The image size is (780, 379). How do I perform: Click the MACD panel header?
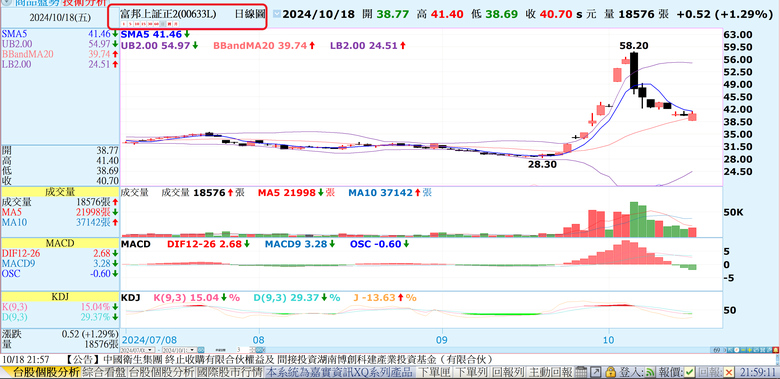(x=60, y=243)
